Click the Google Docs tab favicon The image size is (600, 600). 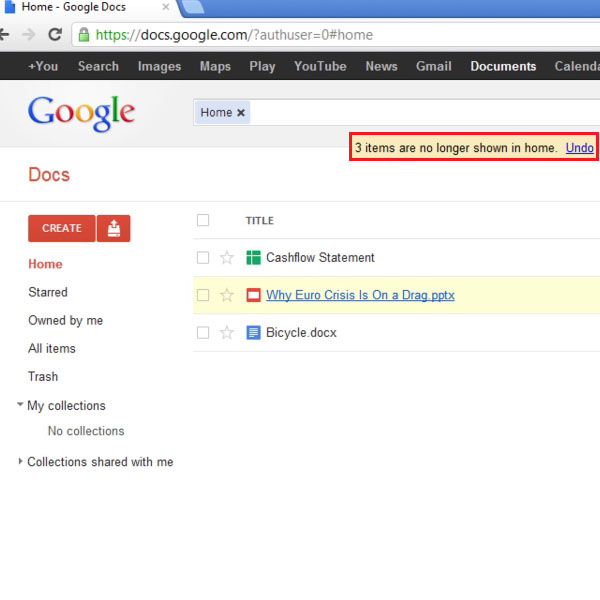click(x=10, y=7)
